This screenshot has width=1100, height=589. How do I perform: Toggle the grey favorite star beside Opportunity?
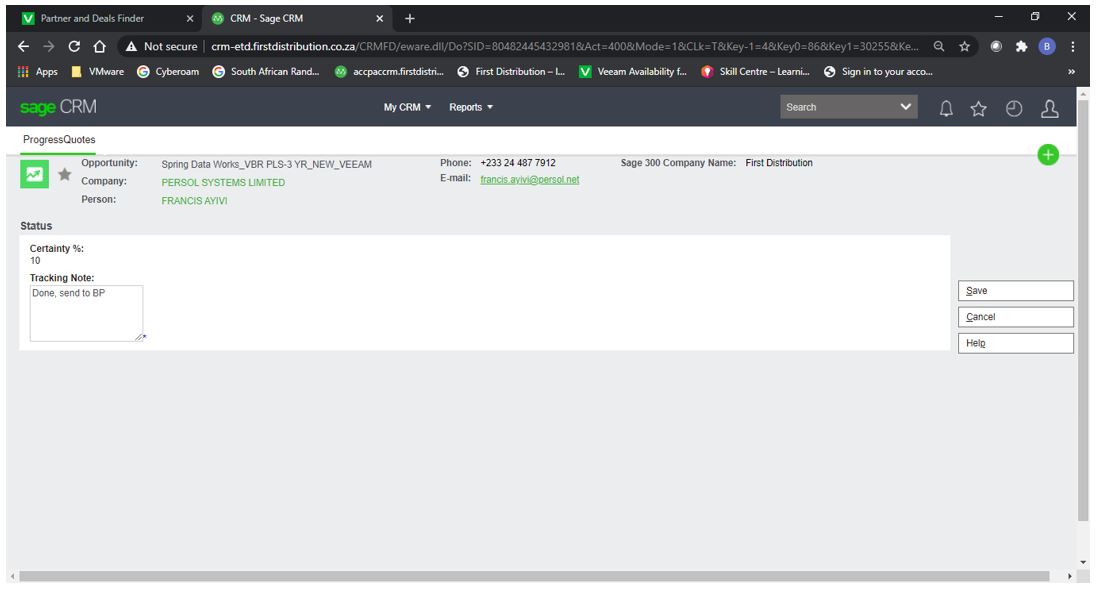click(65, 176)
